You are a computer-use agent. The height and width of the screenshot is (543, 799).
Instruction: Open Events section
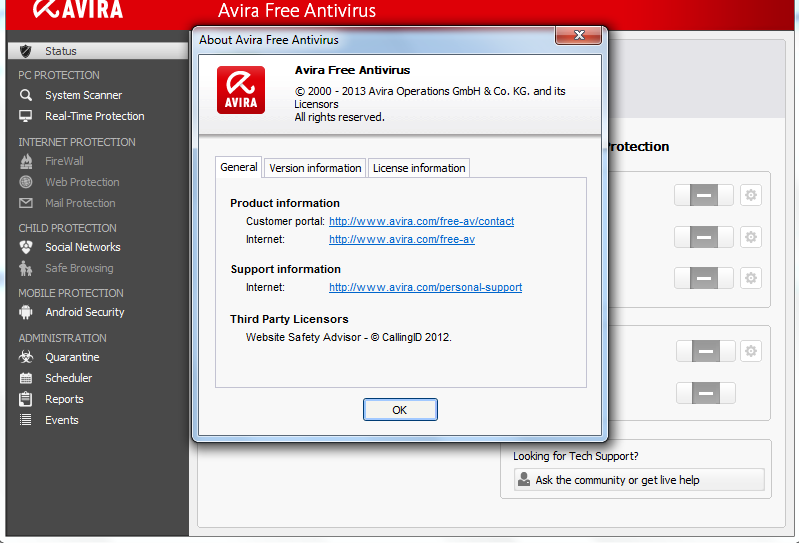(x=62, y=420)
